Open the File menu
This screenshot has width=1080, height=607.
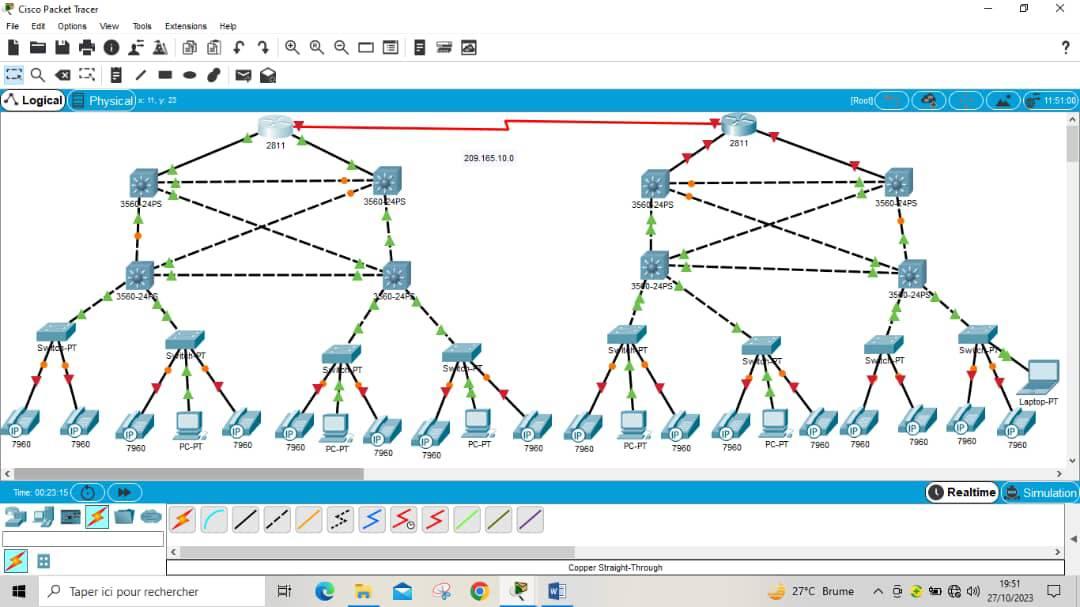pyautogui.click(x=12, y=26)
